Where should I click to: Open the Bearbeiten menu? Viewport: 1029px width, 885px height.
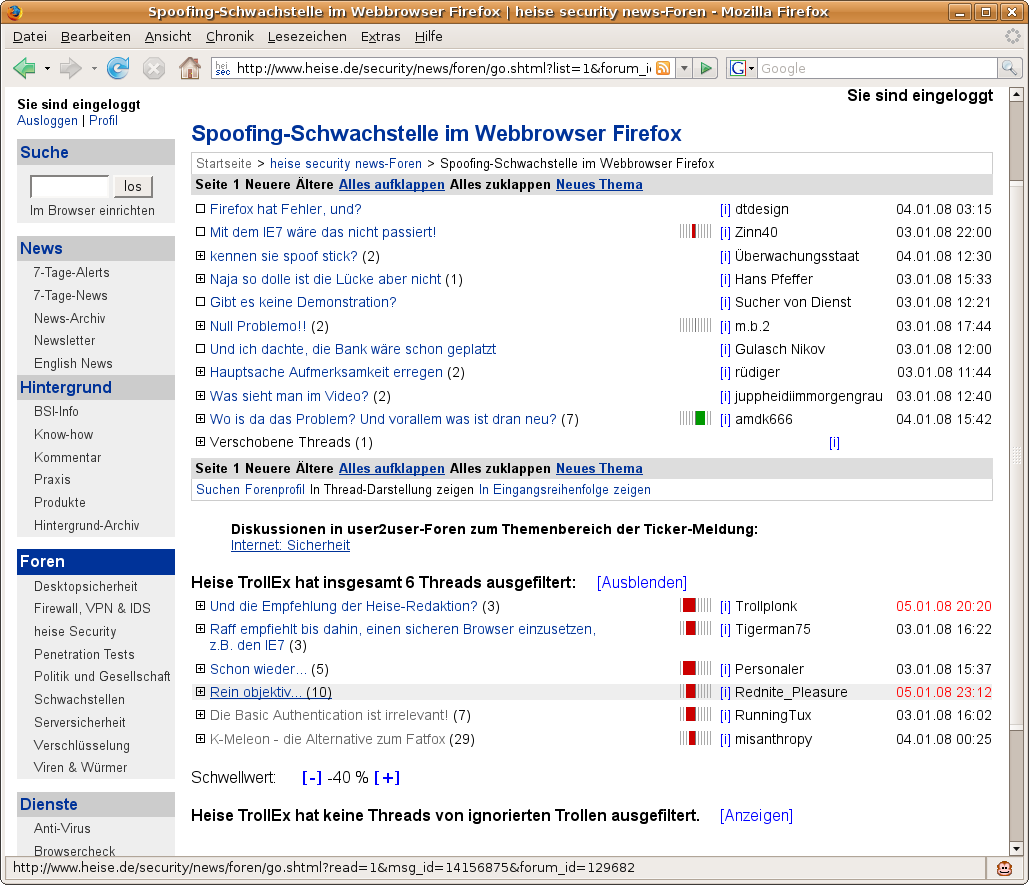point(96,37)
